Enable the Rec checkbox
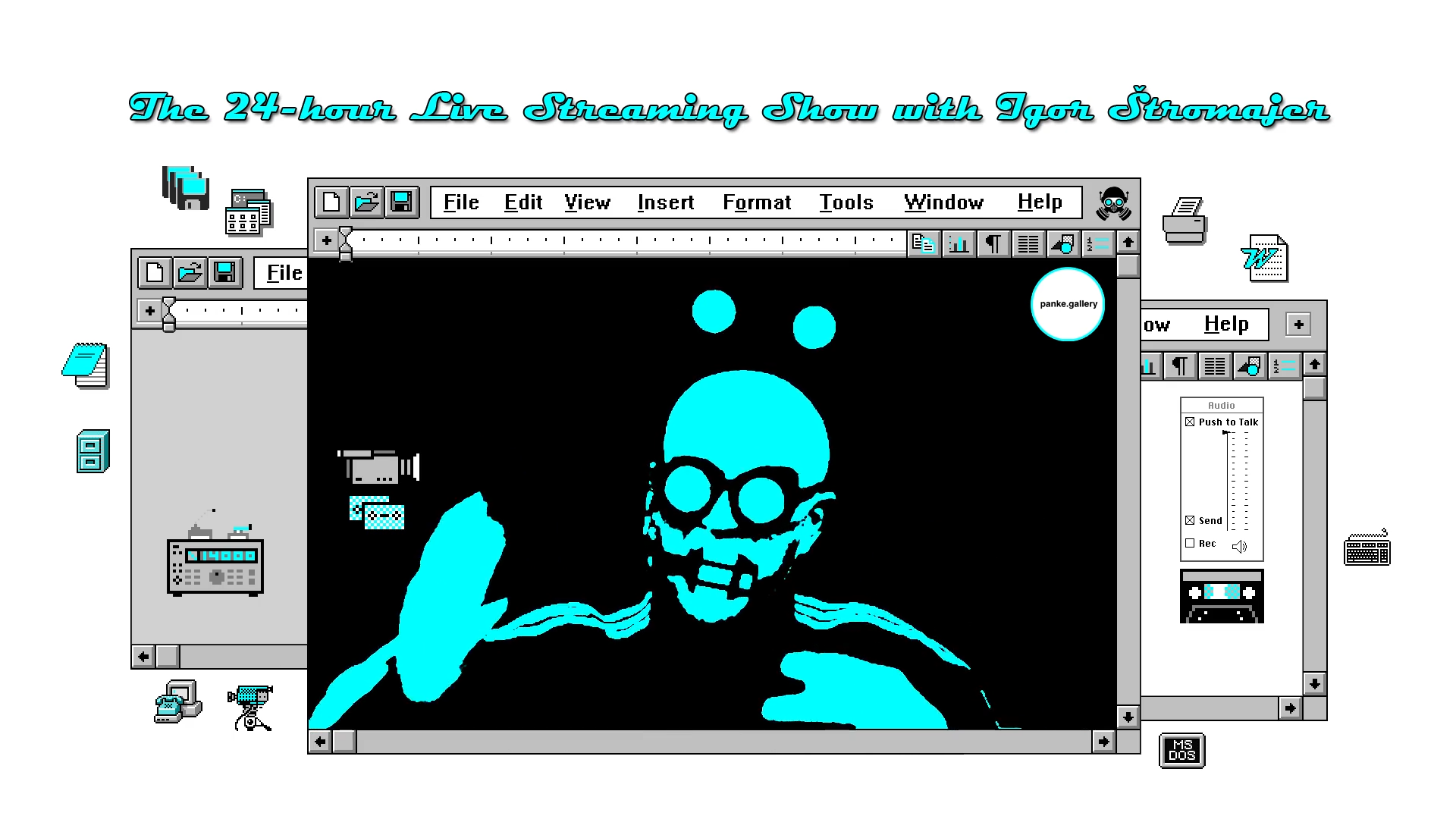Viewport: 1456px width, 819px height. click(x=1190, y=543)
